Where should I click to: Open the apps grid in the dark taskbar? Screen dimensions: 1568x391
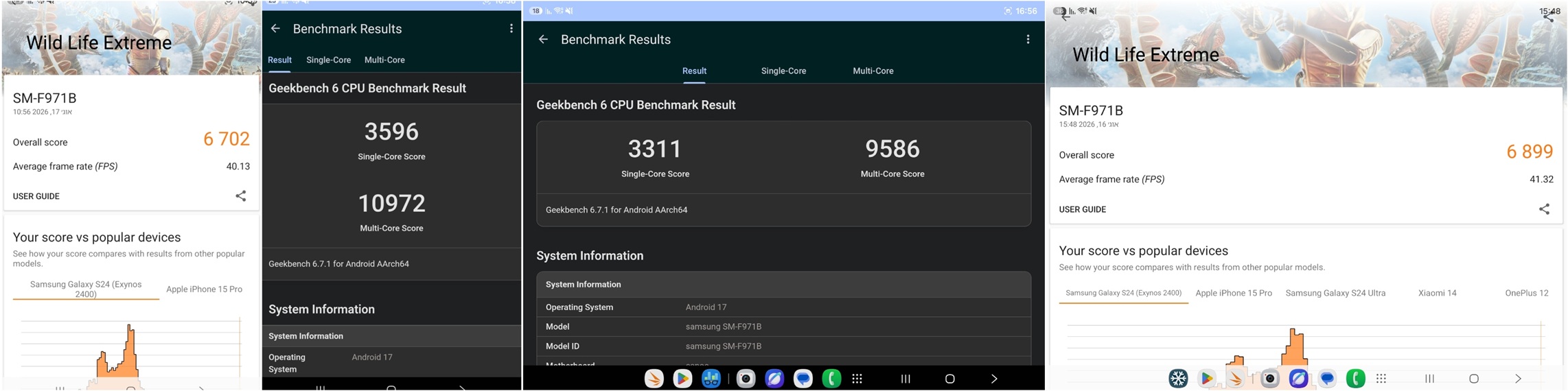857,379
